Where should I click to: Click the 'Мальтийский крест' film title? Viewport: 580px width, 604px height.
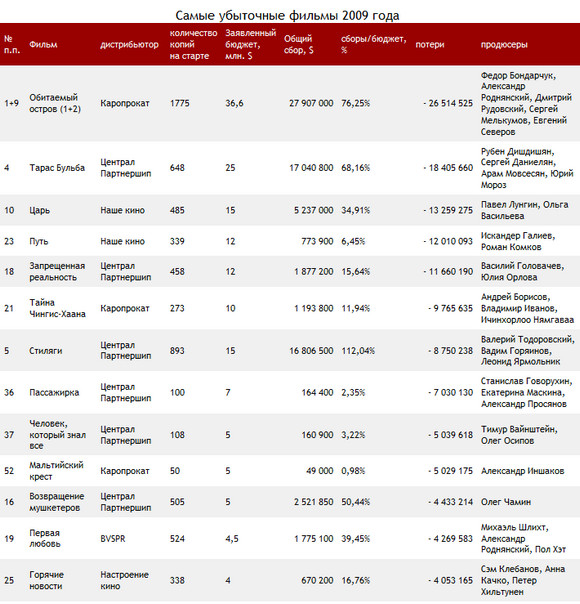[56, 471]
